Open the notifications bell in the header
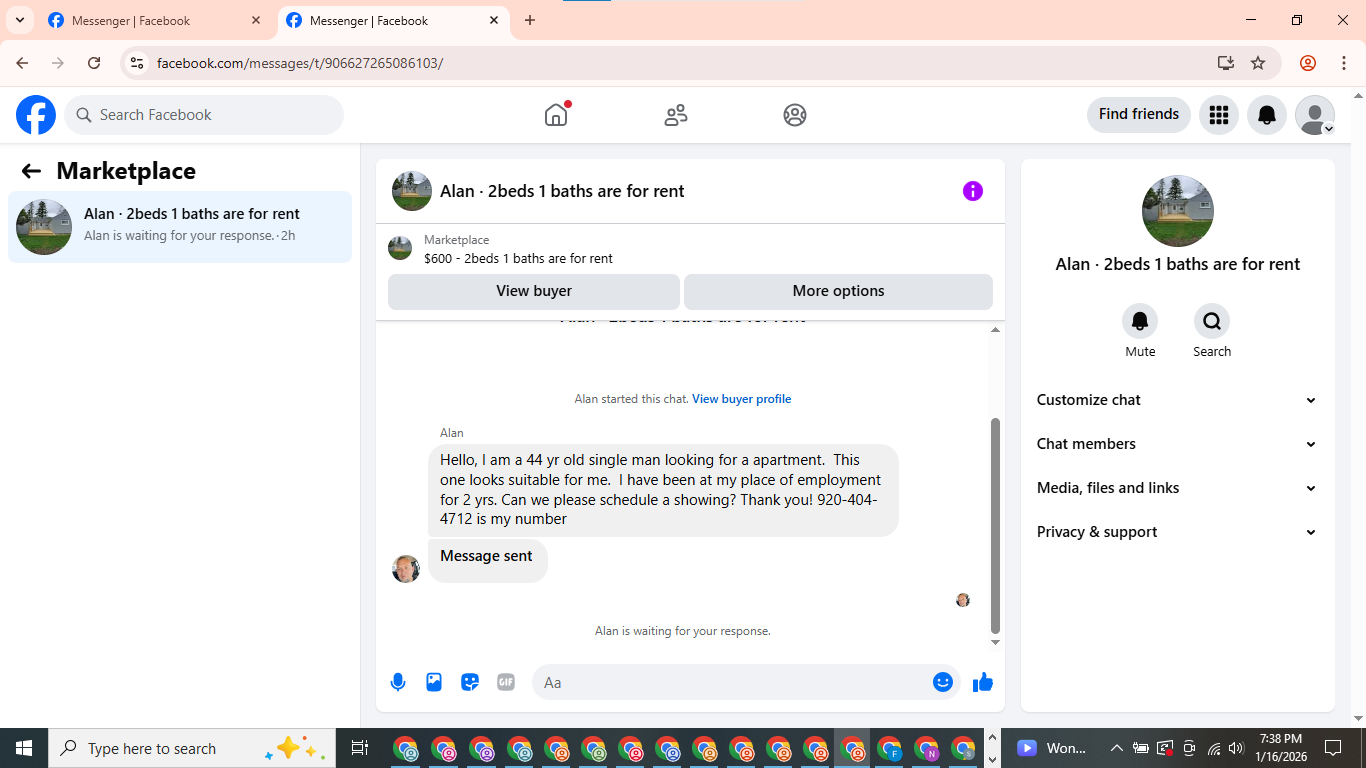1366x768 pixels. coord(1267,115)
